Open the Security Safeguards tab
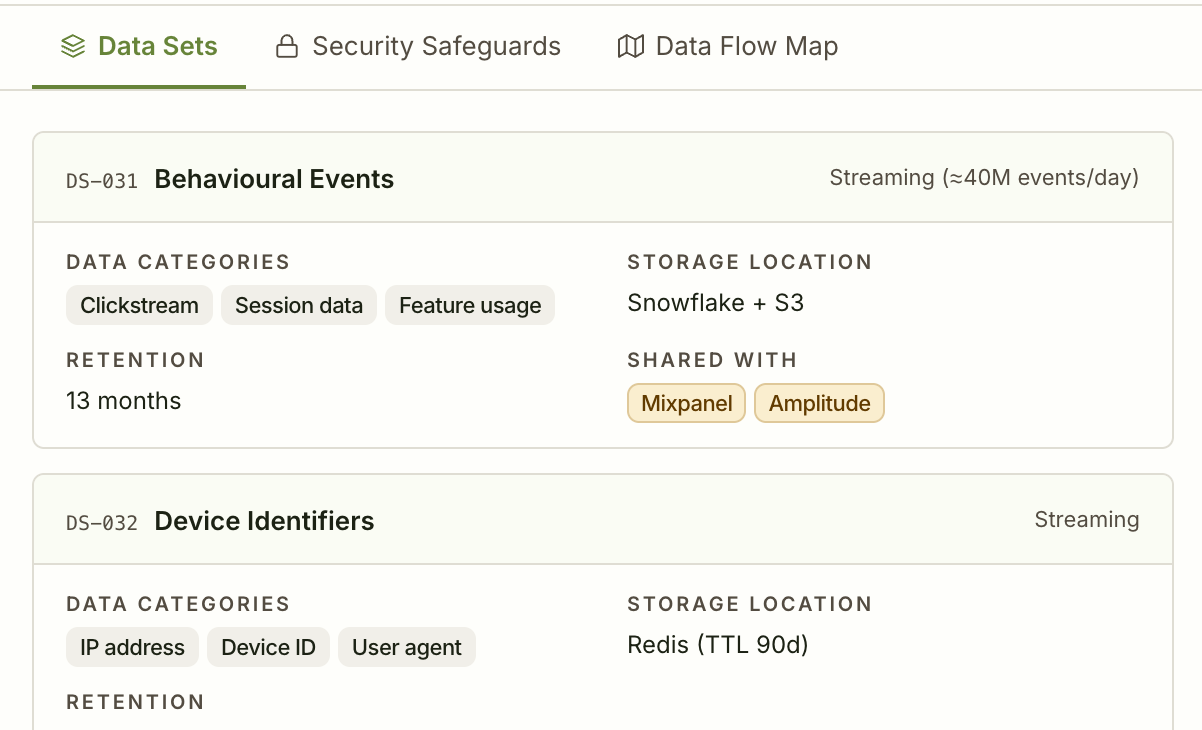Screen dimensions: 1202x730 coord(418,46)
